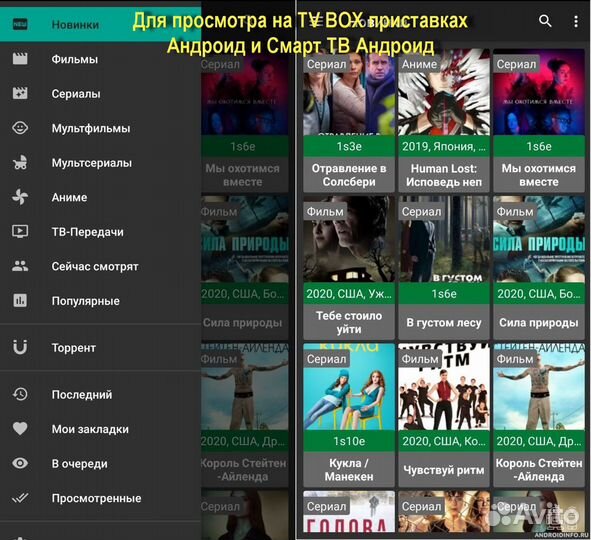Click the clapperboard icon beside Фильмы
Screen dimensions: 591x540
pos(20,59)
